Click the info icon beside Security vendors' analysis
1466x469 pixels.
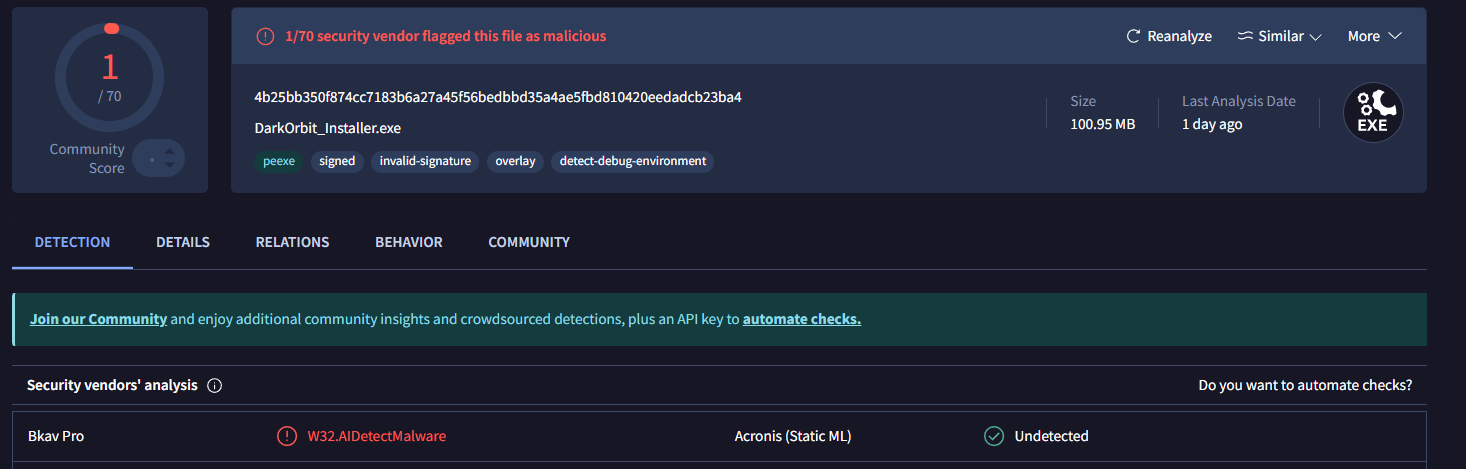[215, 386]
